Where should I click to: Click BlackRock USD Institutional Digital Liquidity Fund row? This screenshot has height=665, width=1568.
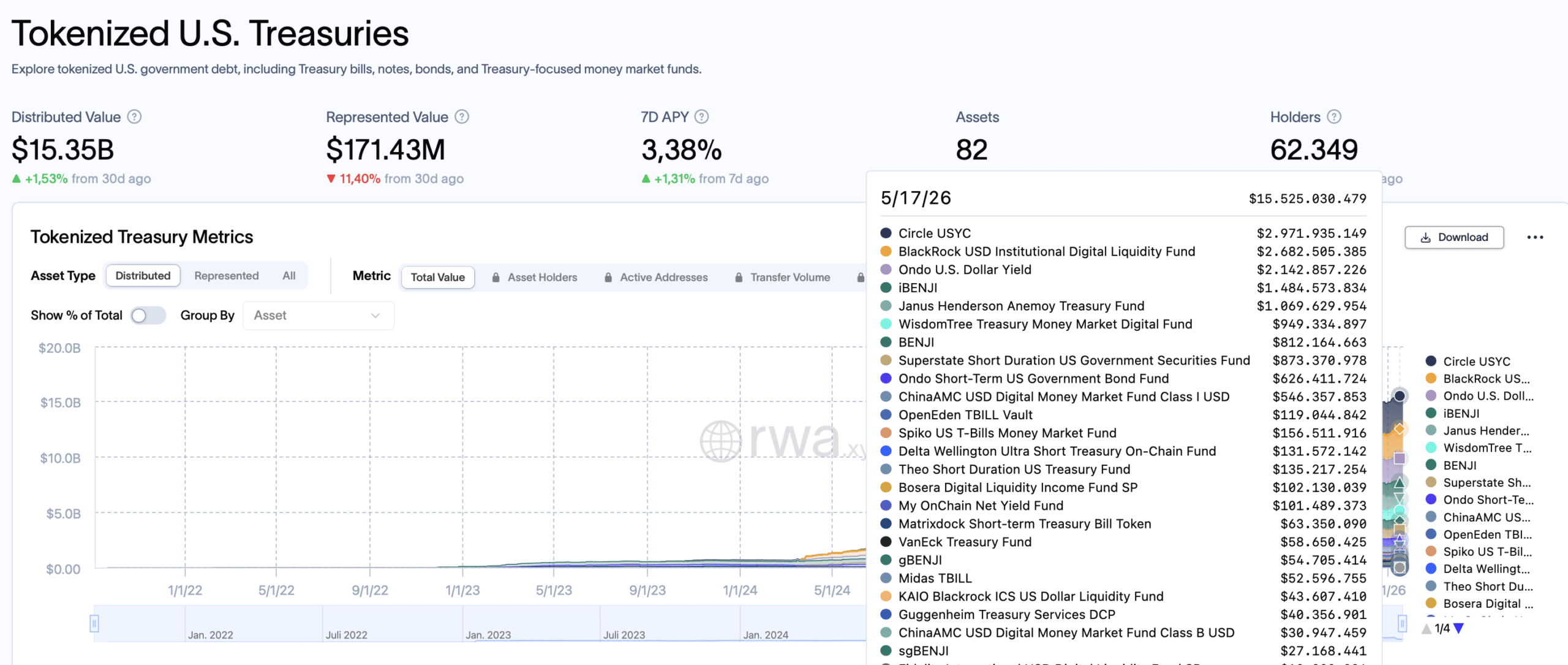(x=1123, y=251)
